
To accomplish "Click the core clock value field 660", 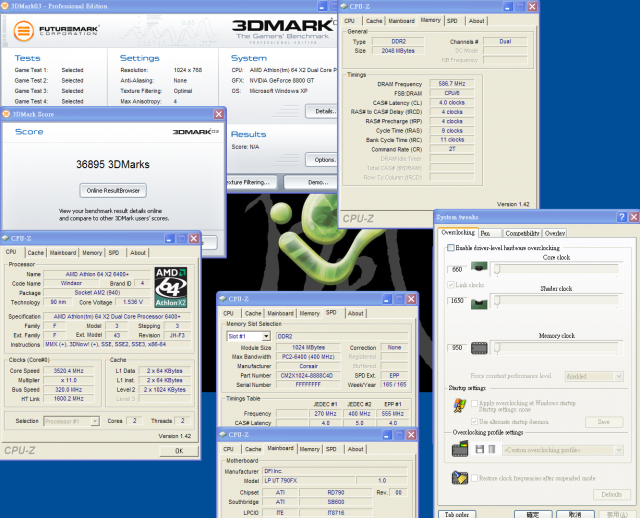I will pyautogui.click(x=457, y=269).
